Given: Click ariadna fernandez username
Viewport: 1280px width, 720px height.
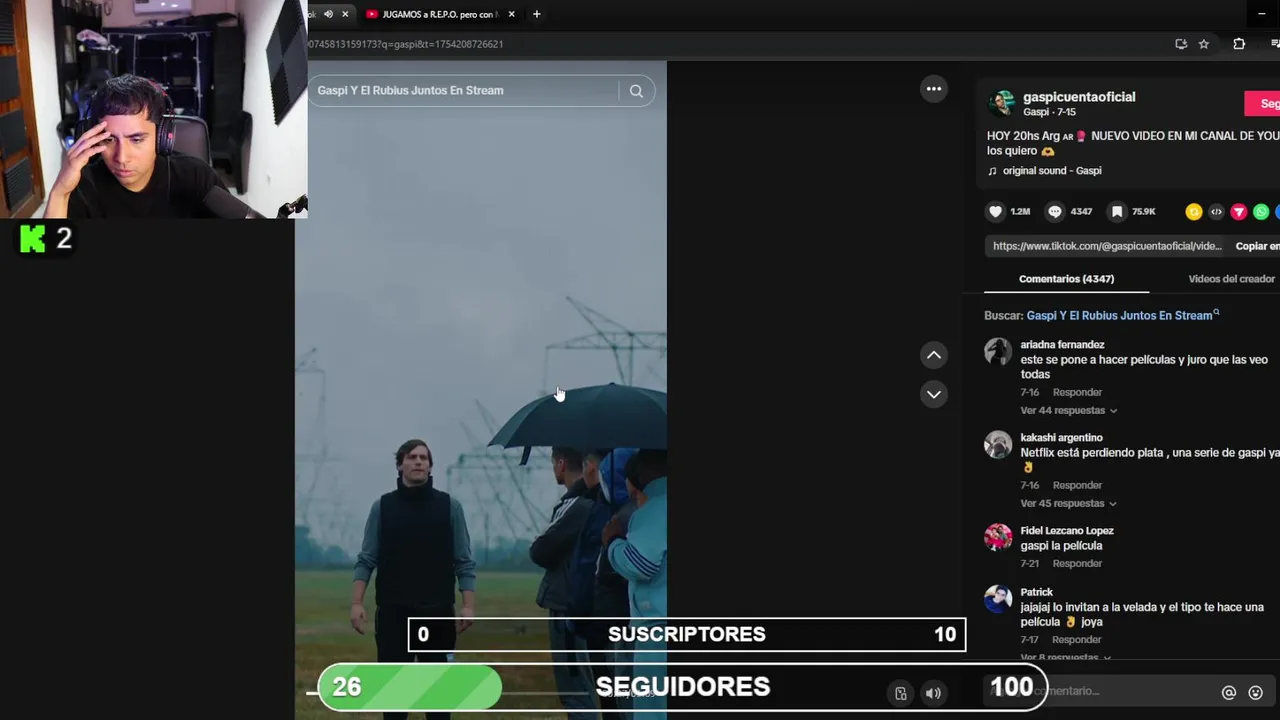Looking at the screenshot, I should pyautogui.click(x=1062, y=344).
